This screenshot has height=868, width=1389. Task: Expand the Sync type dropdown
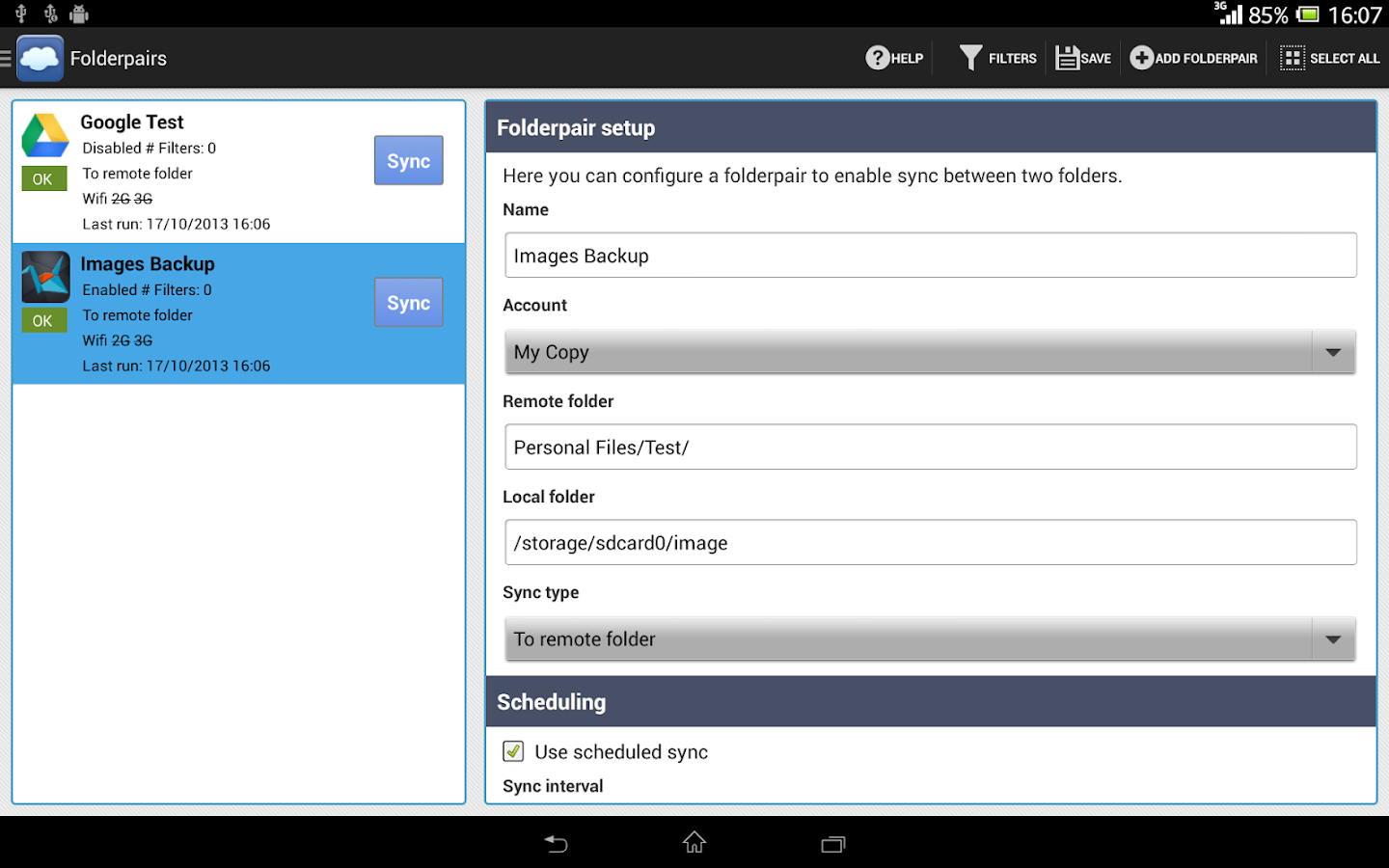pos(930,638)
